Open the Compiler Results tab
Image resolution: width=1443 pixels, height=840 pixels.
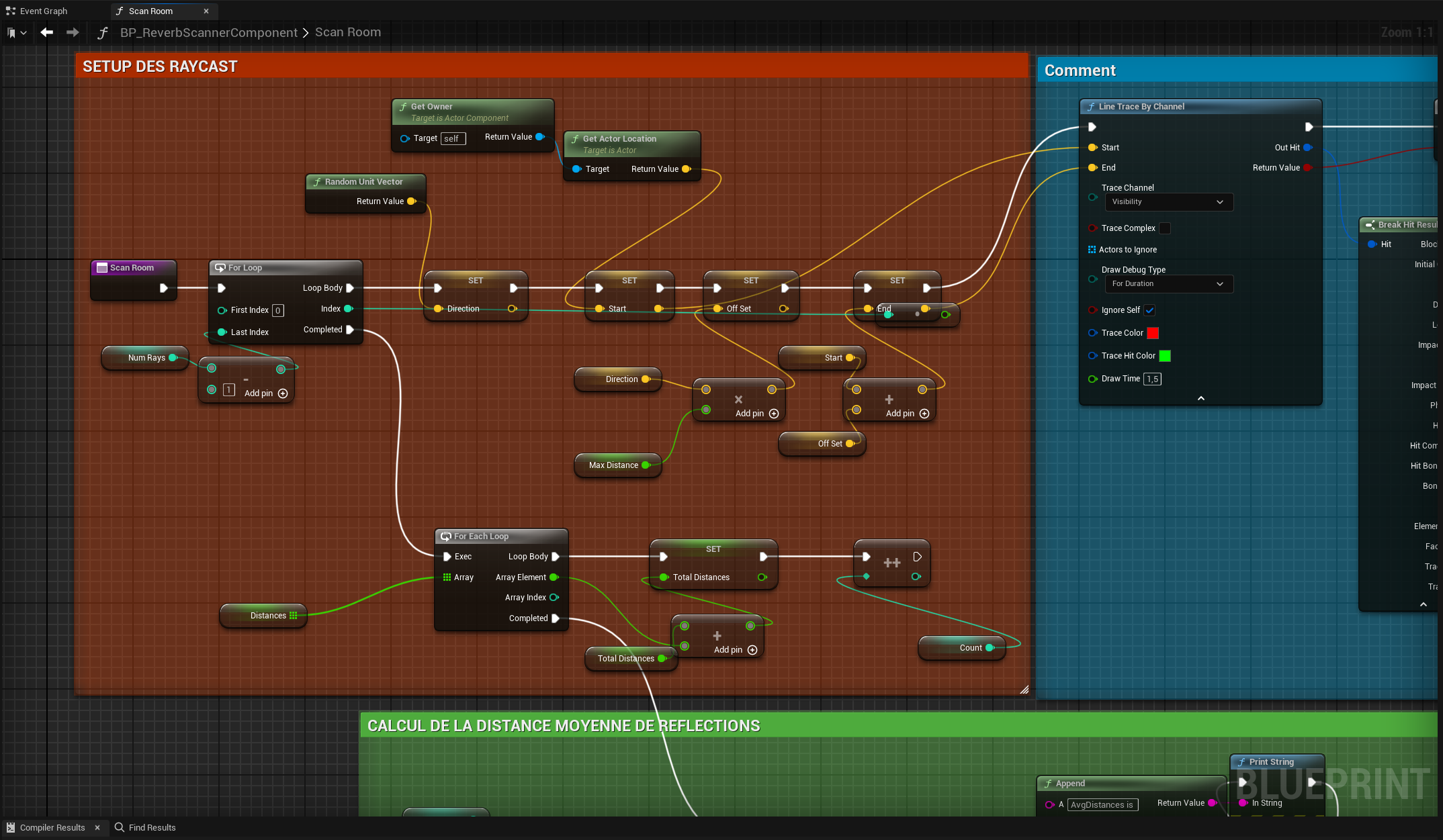tap(52, 827)
